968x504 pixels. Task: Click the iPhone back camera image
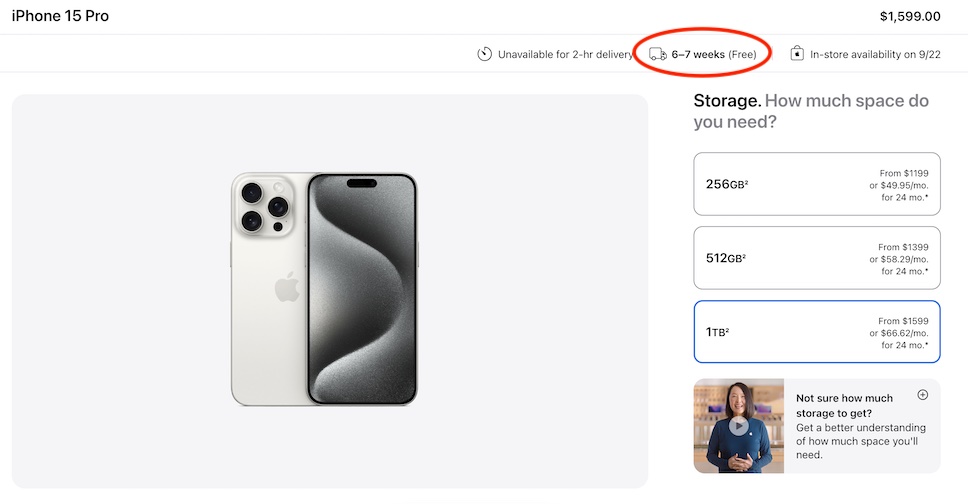click(x=263, y=206)
